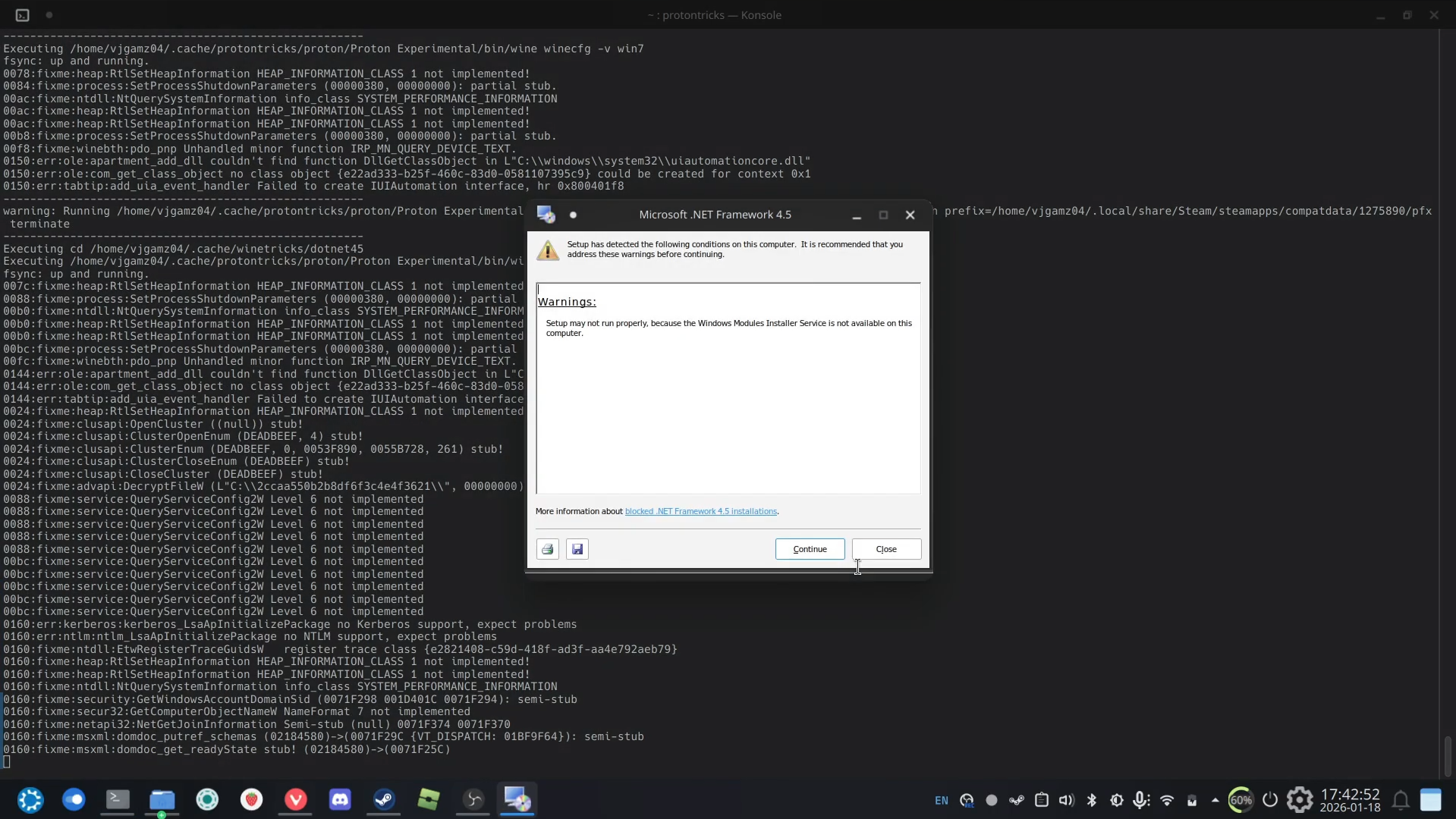This screenshot has width=1456, height=819.
Task: Click the OBS recording tray icon
Action: click(x=967, y=801)
